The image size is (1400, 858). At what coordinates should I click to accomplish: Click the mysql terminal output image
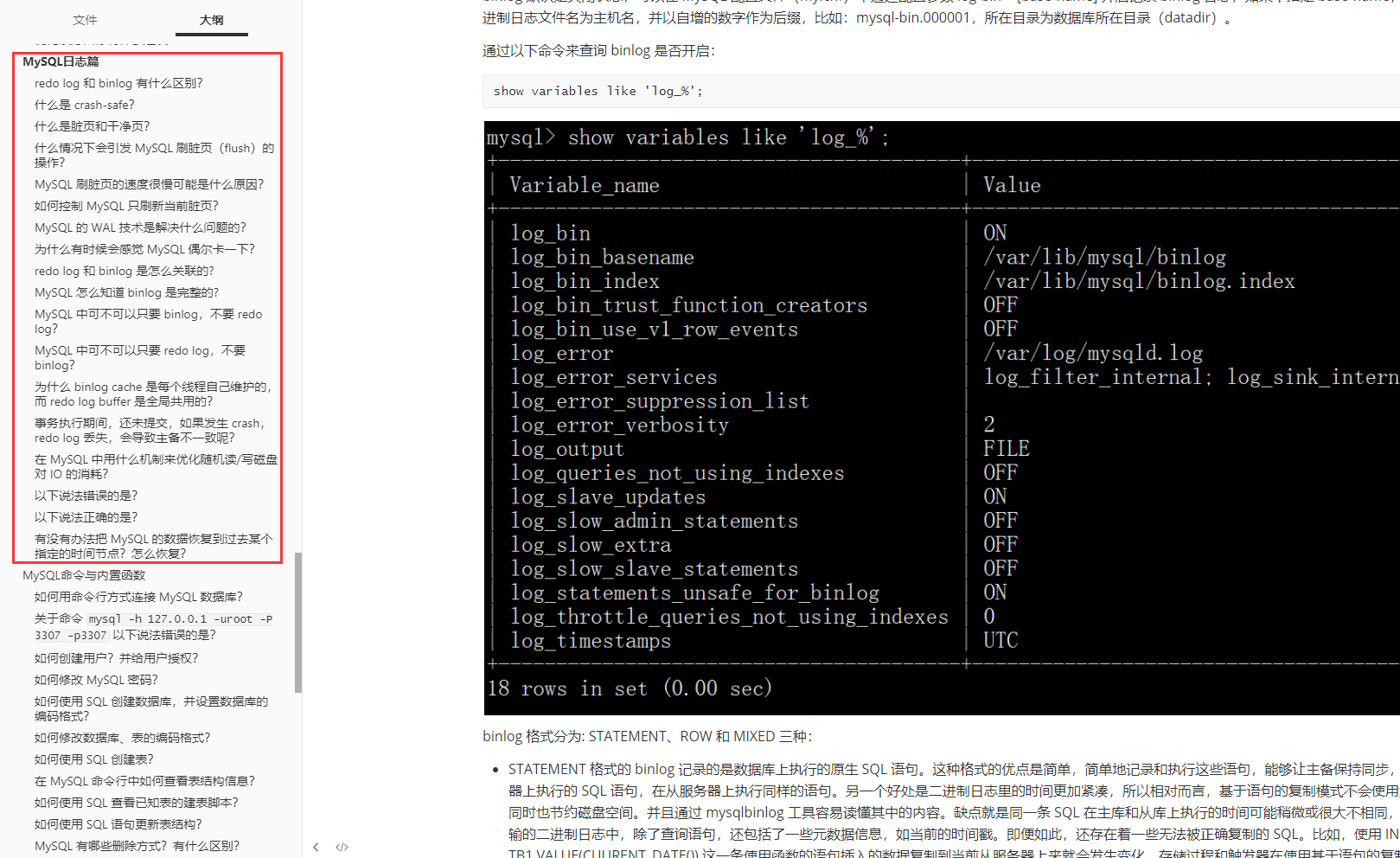coord(942,418)
